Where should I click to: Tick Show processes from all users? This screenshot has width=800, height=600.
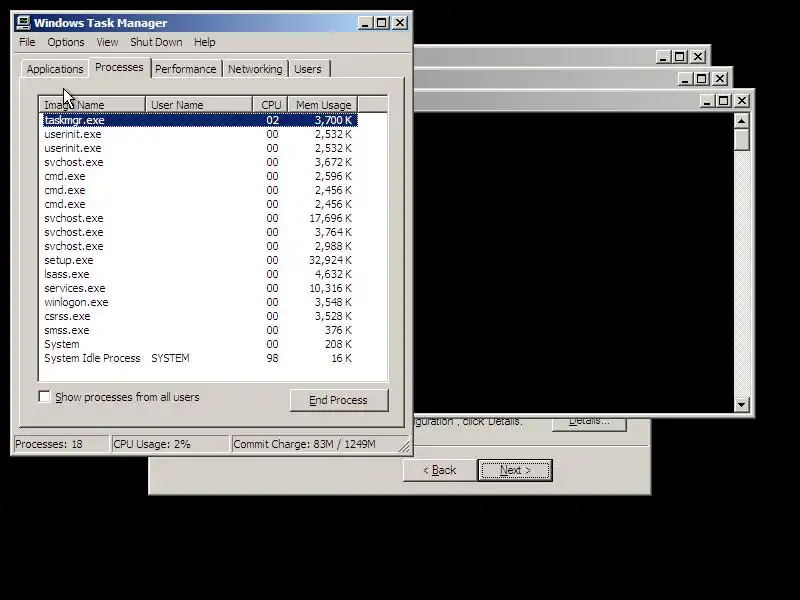click(x=45, y=397)
